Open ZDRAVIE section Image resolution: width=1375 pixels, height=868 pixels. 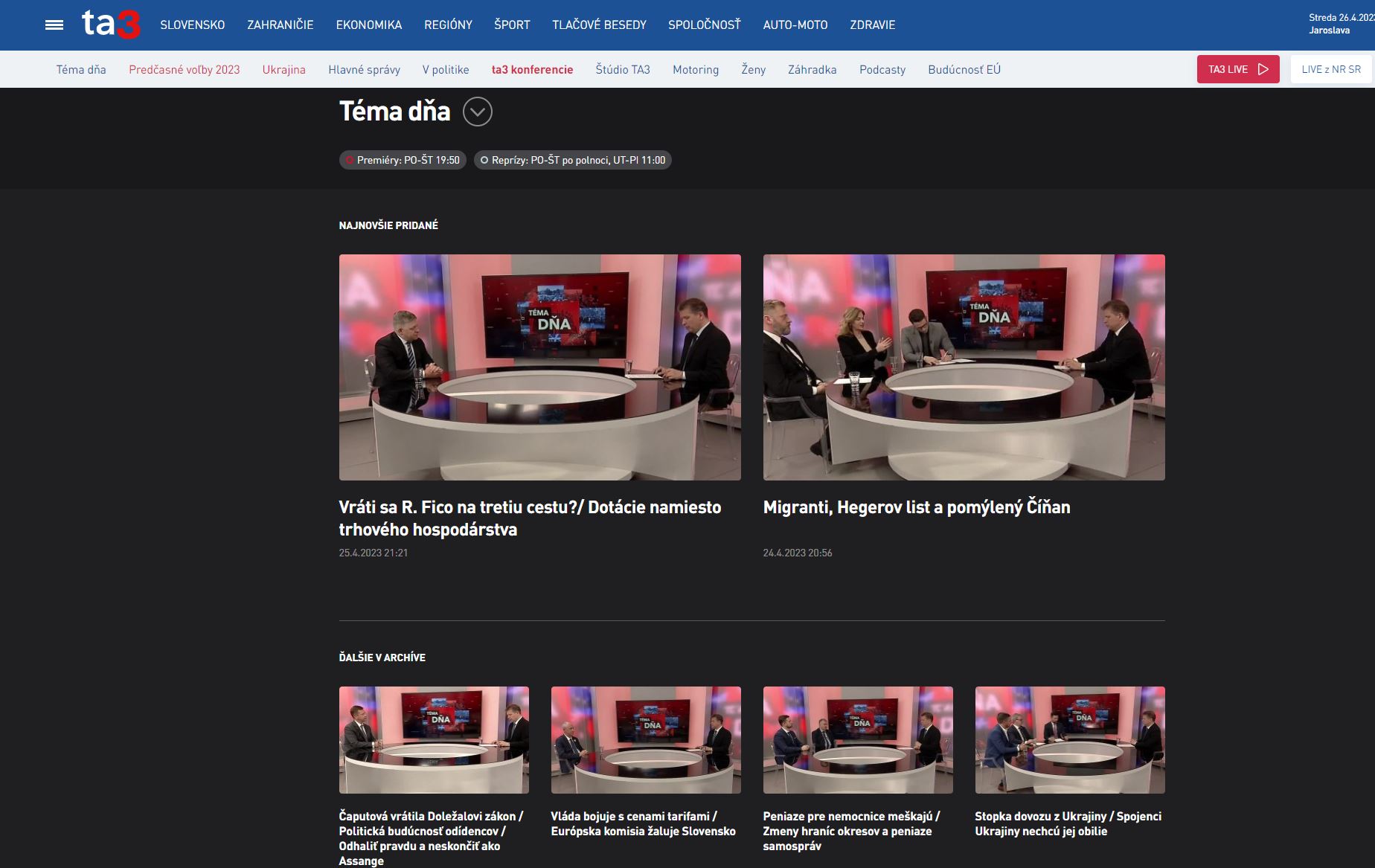coord(873,25)
